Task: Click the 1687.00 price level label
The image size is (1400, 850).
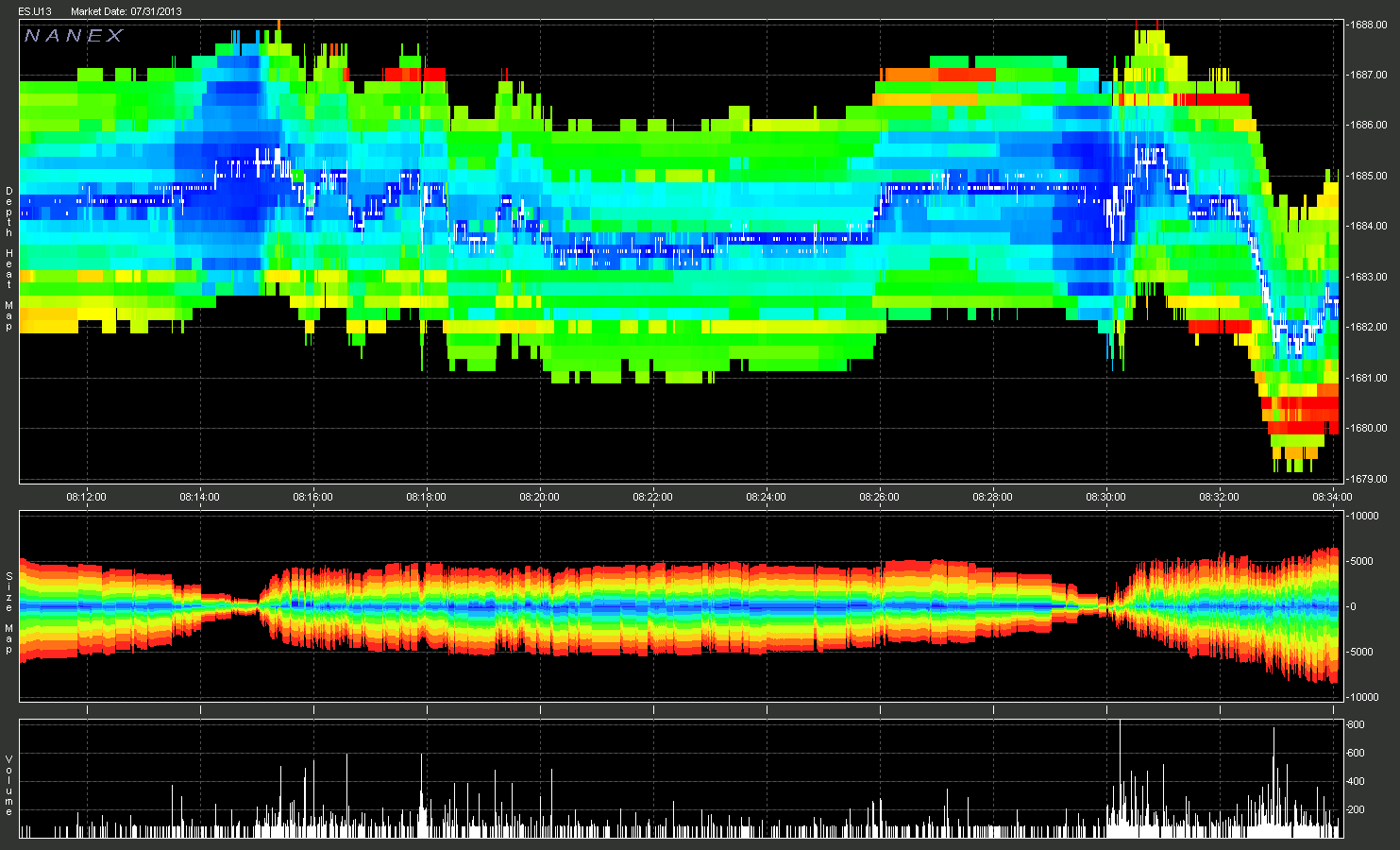Action: pyautogui.click(x=1368, y=75)
